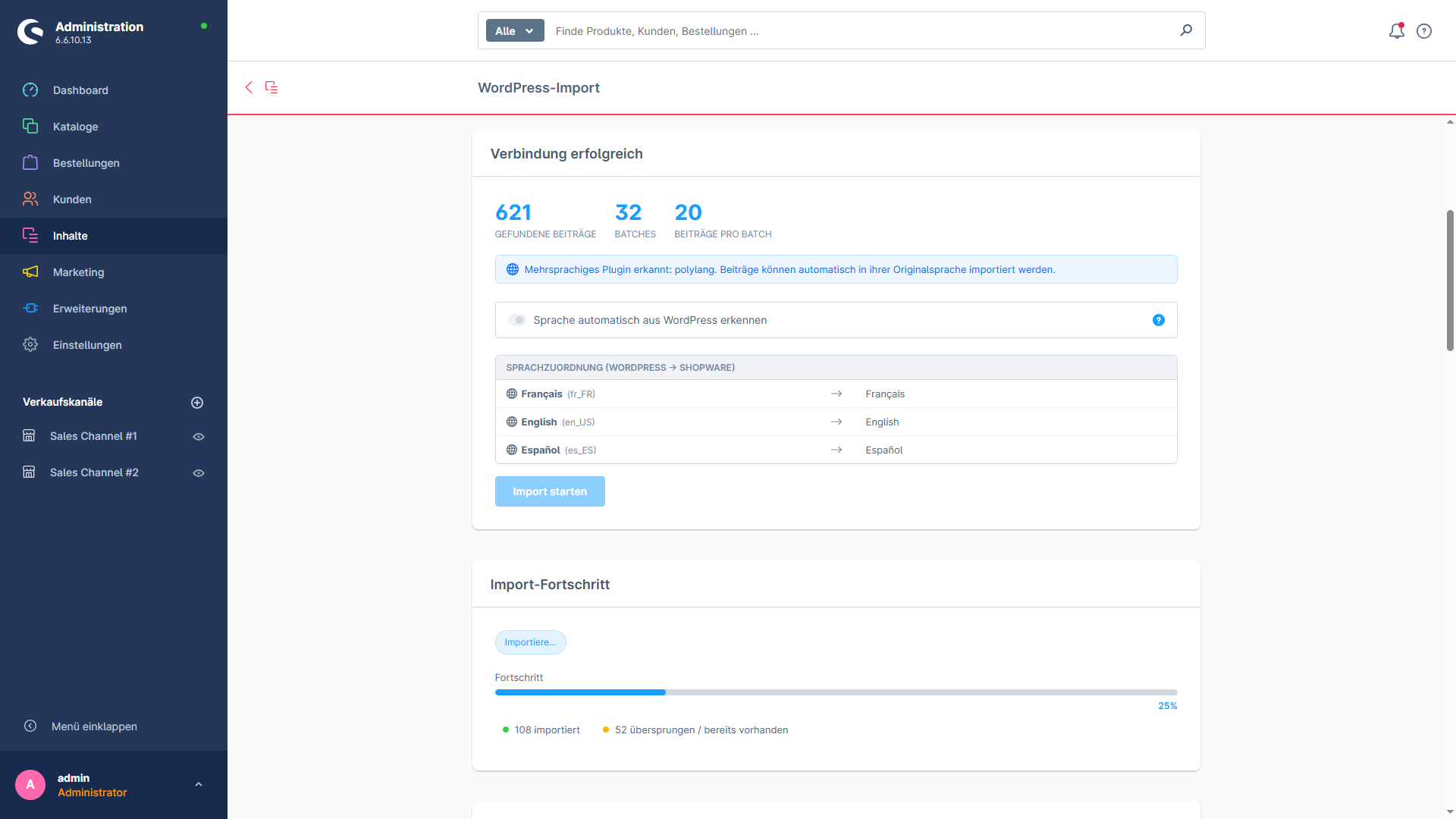Focus the global search input field
The width and height of the screenshot is (1456, 819).
(x=861, y=31)
